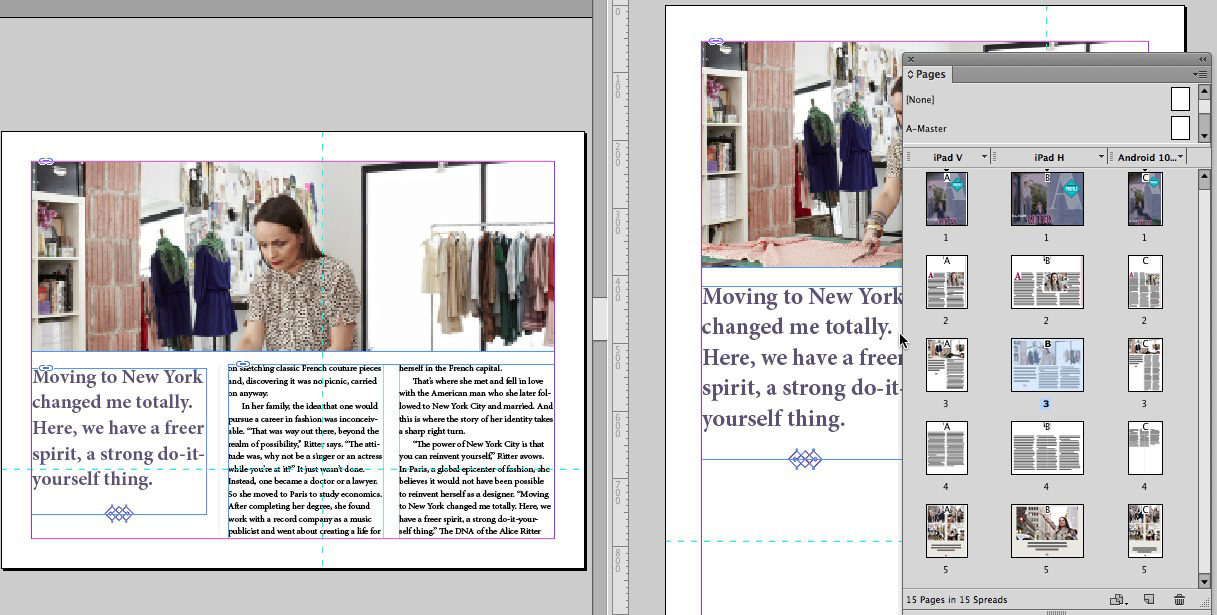Open the iPad H layout dropdown
Viewport: 1217px width, 615px height.
pos(1102,157)
